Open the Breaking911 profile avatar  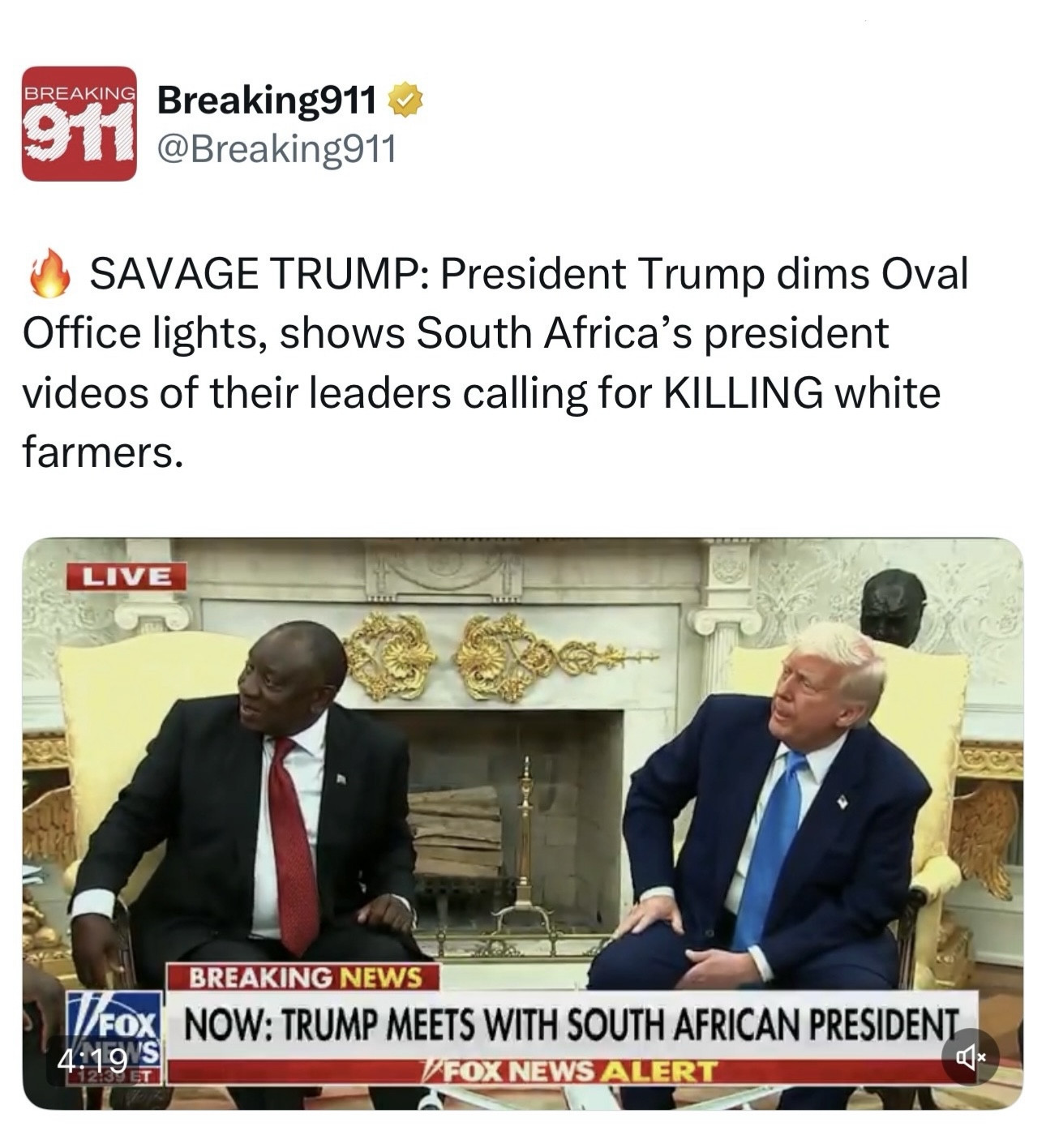(x=79, y=123)
